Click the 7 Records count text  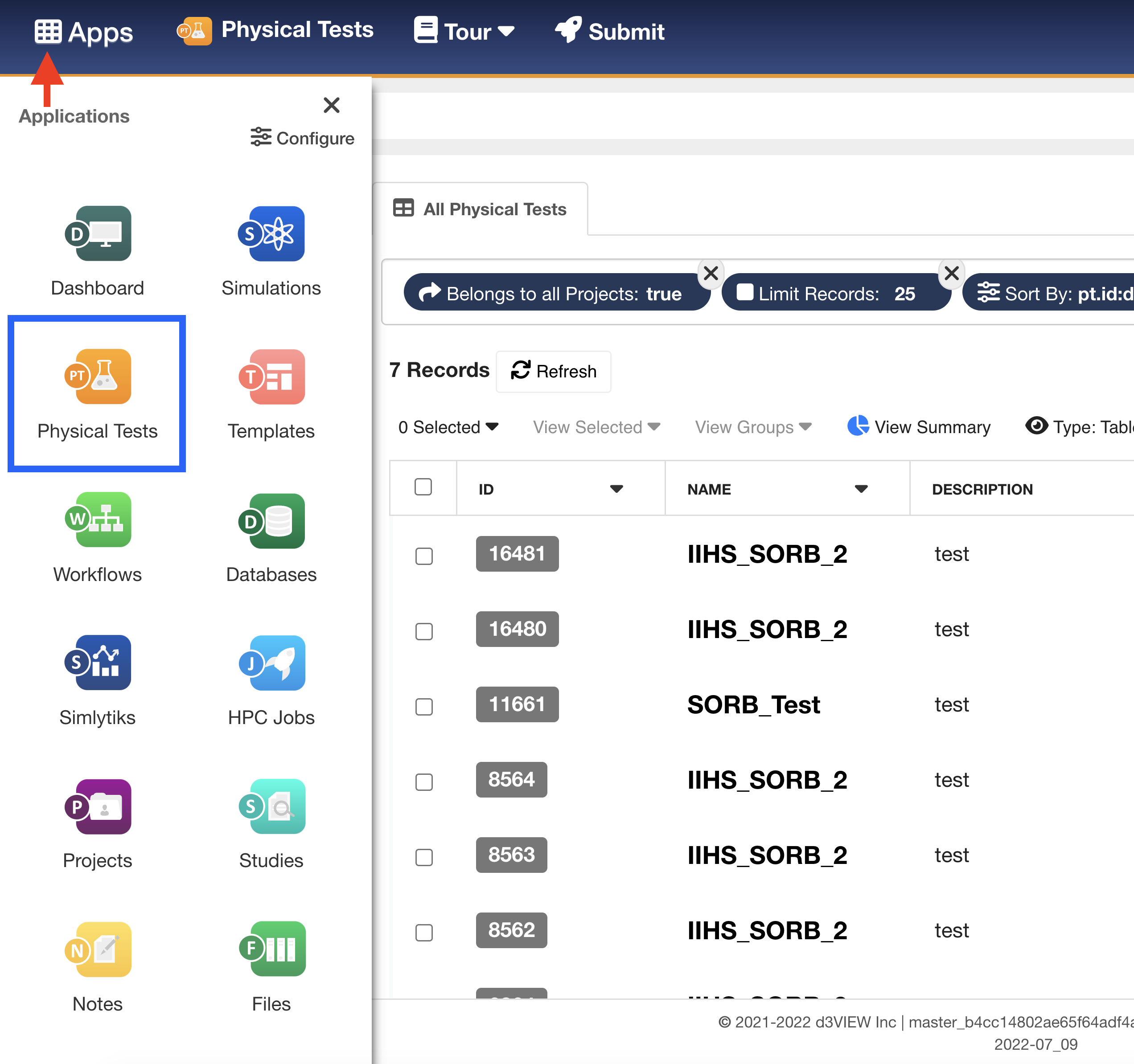point(439,370)
